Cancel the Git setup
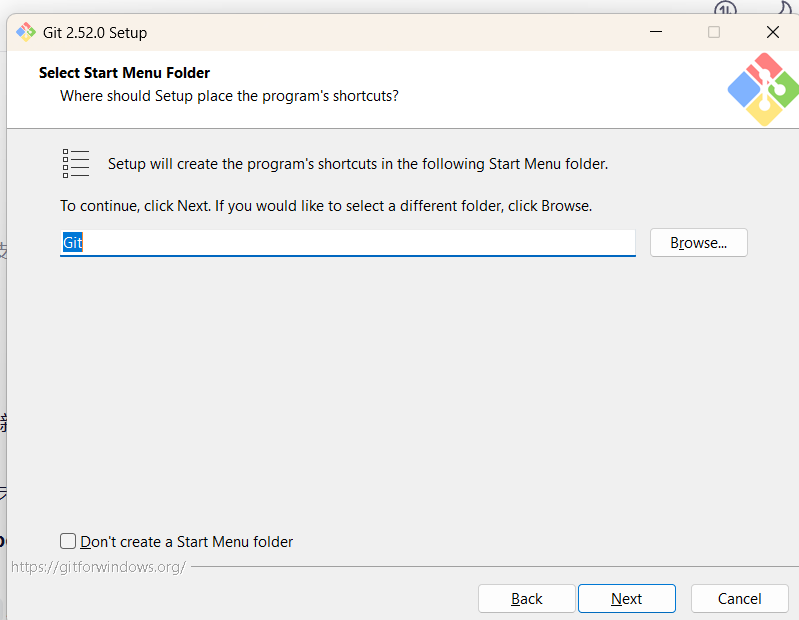 739,599
